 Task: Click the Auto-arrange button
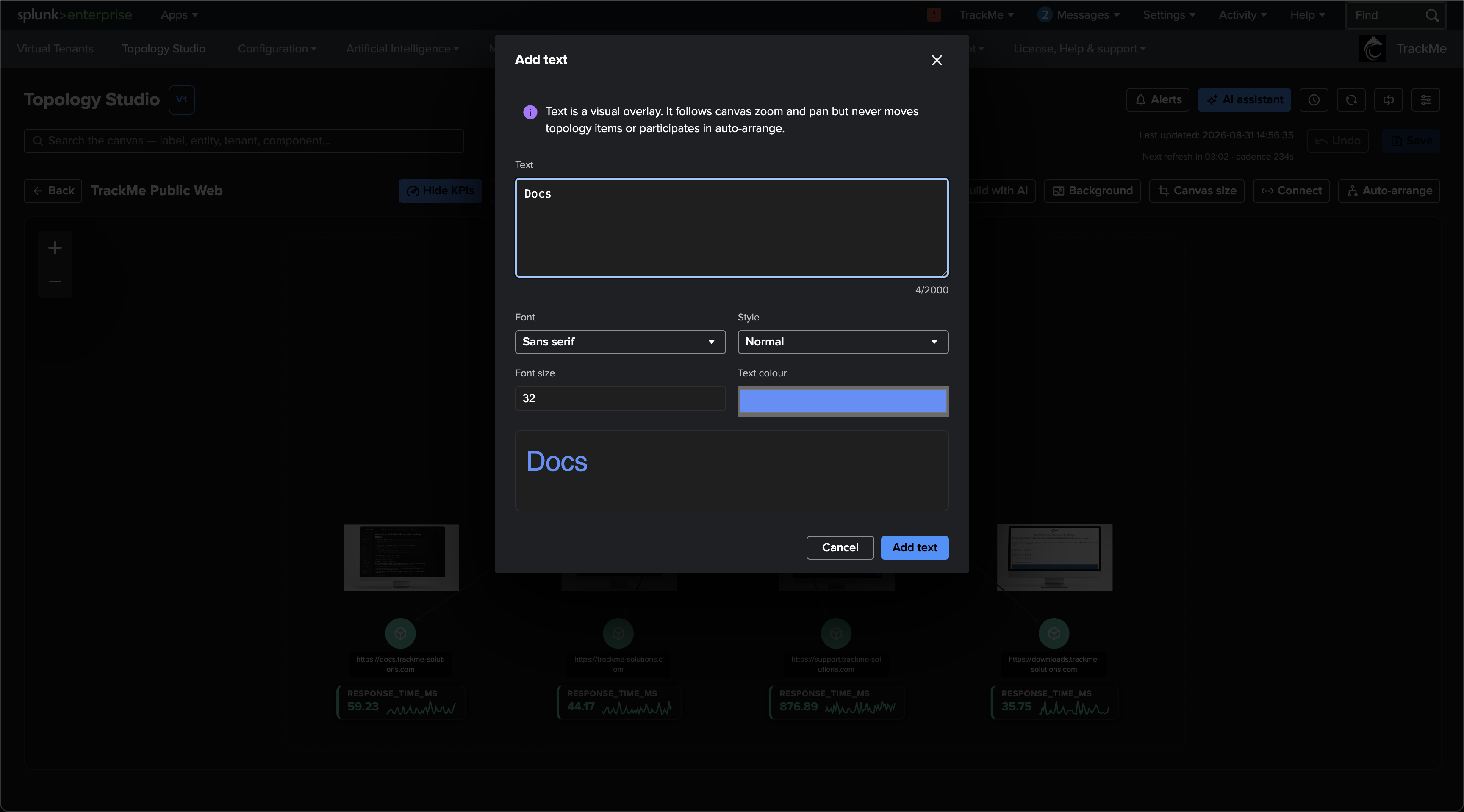pos(1389,191)
